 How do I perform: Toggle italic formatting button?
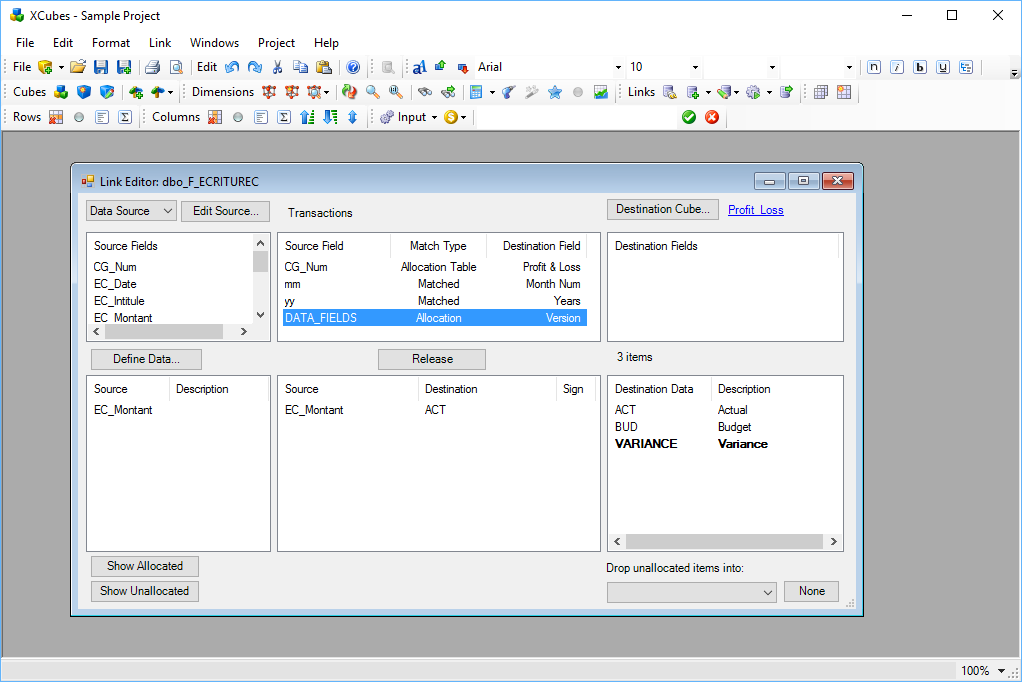coord(897,67)
